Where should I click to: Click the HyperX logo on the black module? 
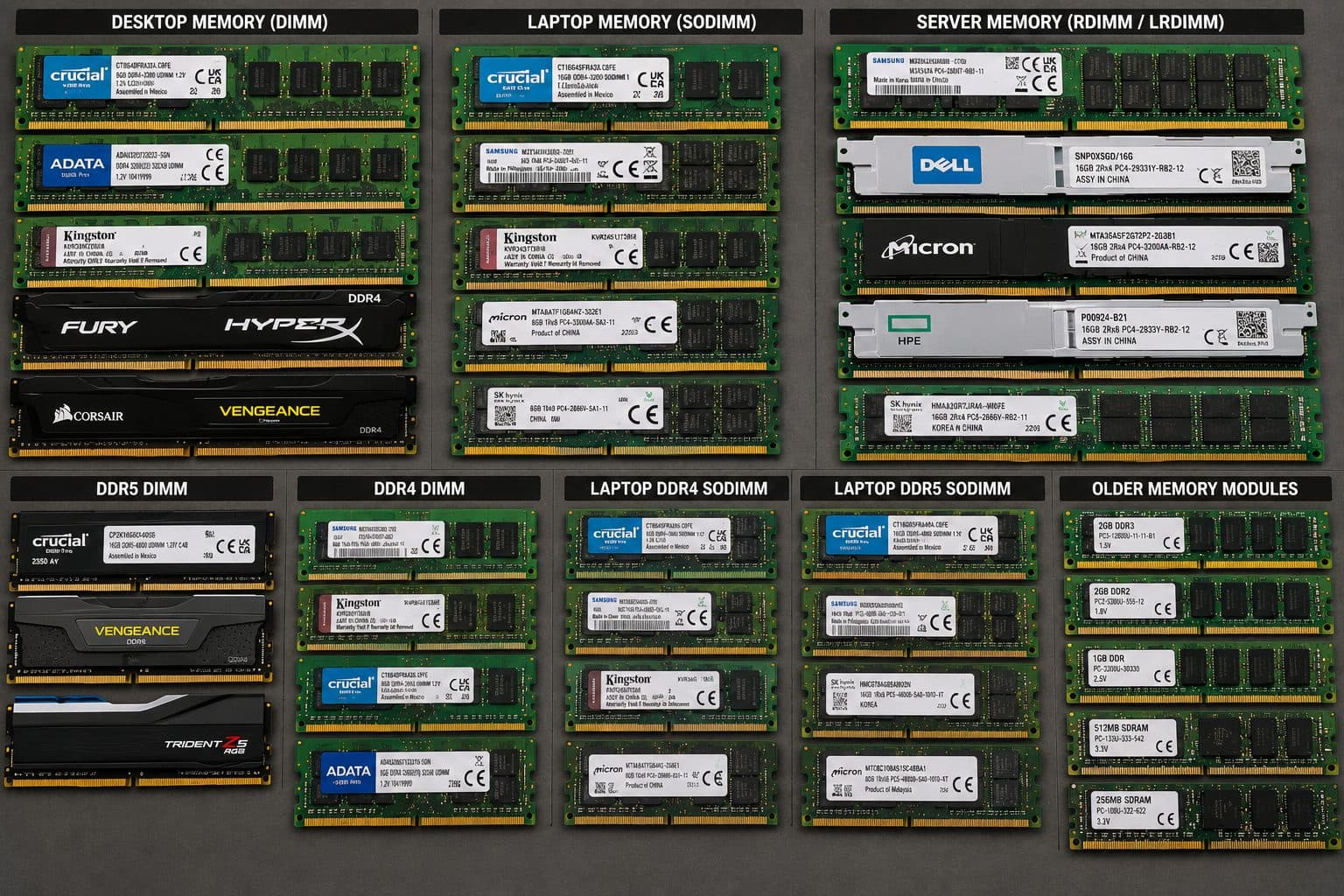click(x=292, y=329)
